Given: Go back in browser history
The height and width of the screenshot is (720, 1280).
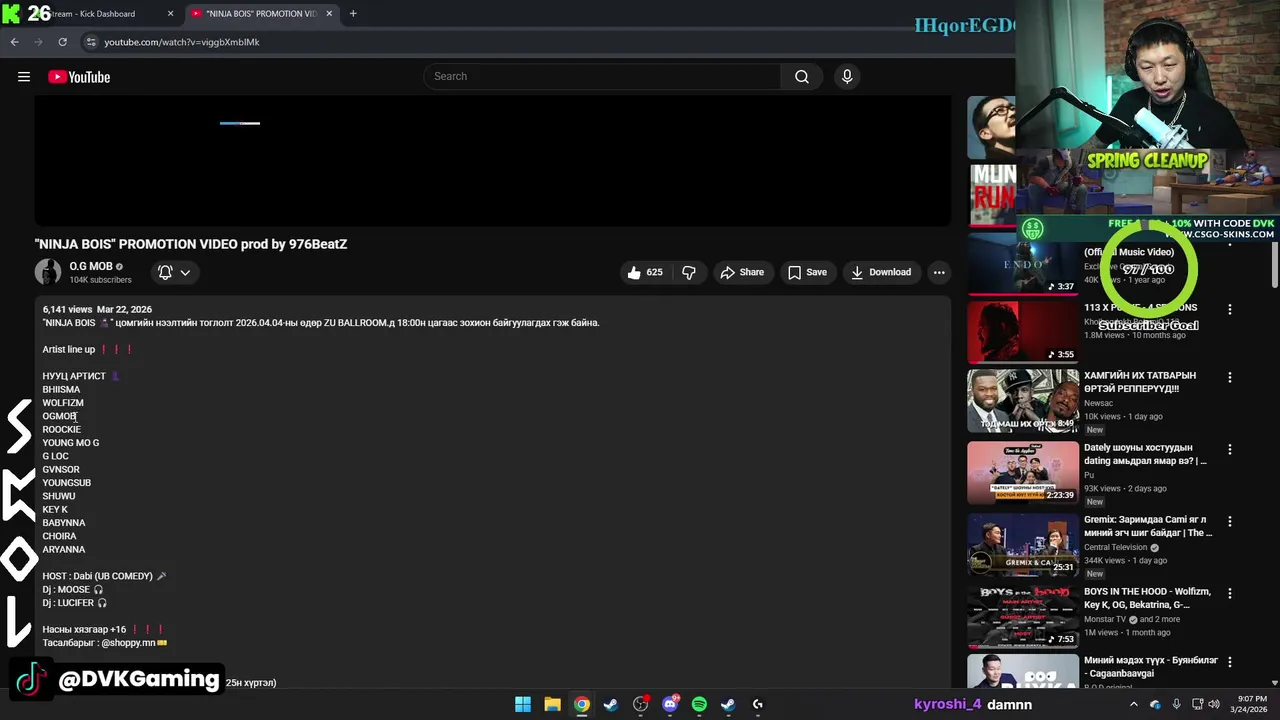Looking at the screenshot, I should (x=14, y=42).
